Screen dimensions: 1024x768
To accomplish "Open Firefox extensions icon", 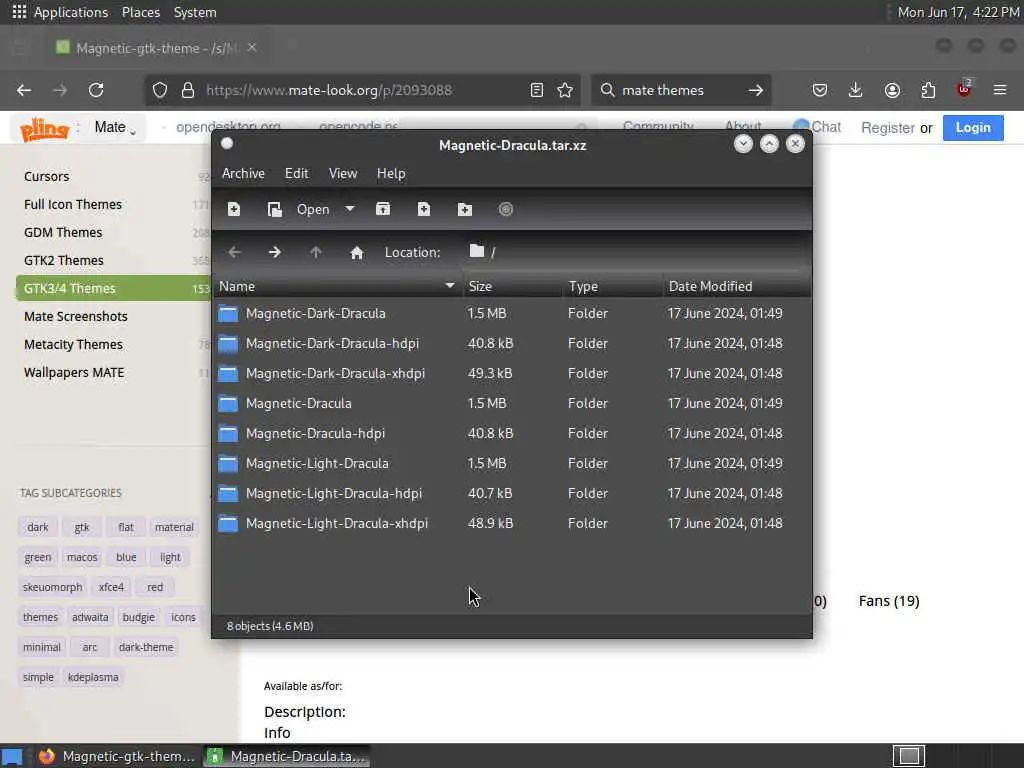I will 928,90.
